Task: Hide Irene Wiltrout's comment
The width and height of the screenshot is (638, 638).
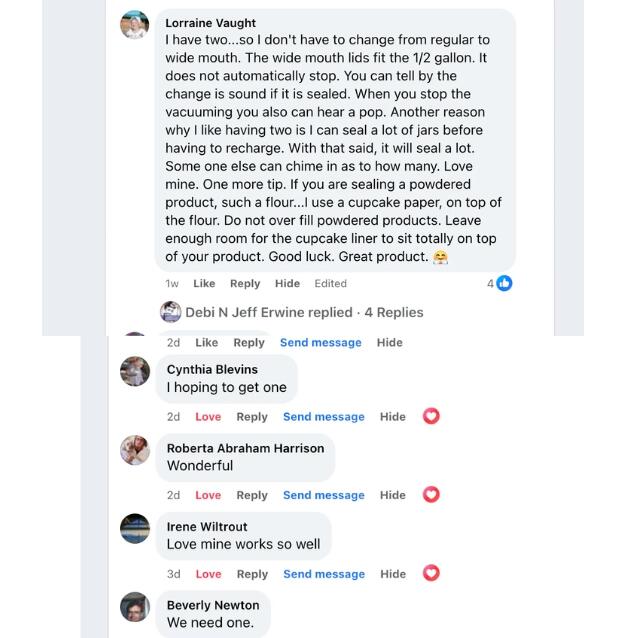Action: point(393,574)
